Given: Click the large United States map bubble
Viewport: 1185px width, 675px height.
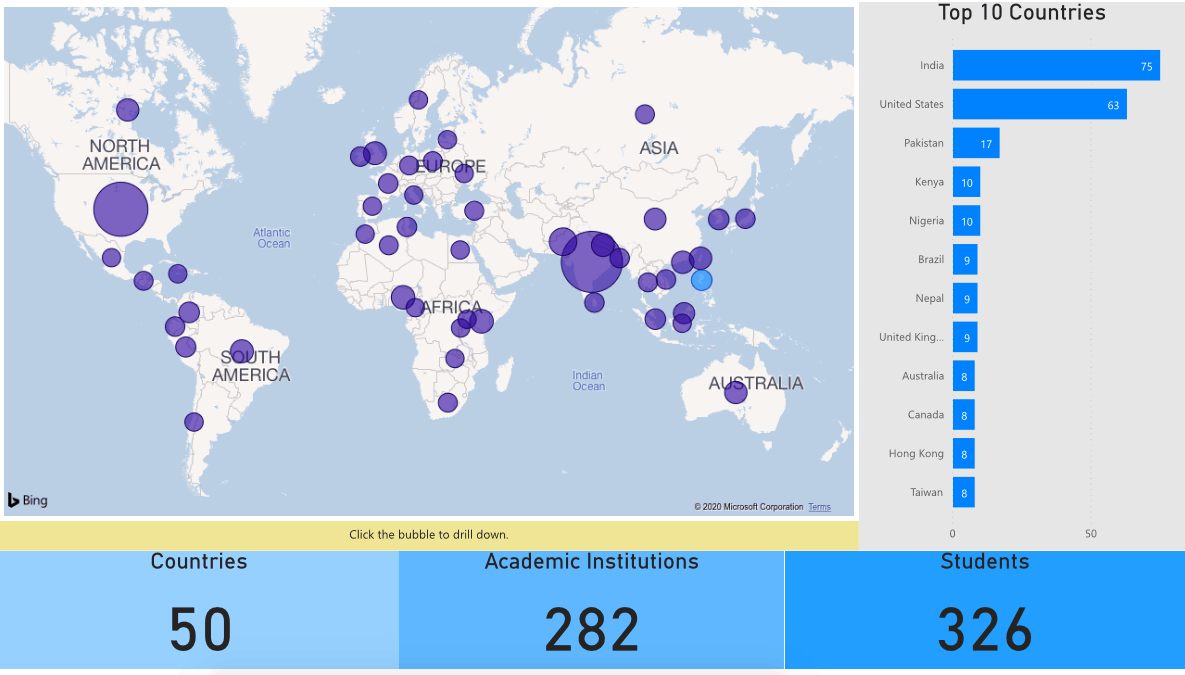Looking at the screenshot, I should tap(121, 210).
